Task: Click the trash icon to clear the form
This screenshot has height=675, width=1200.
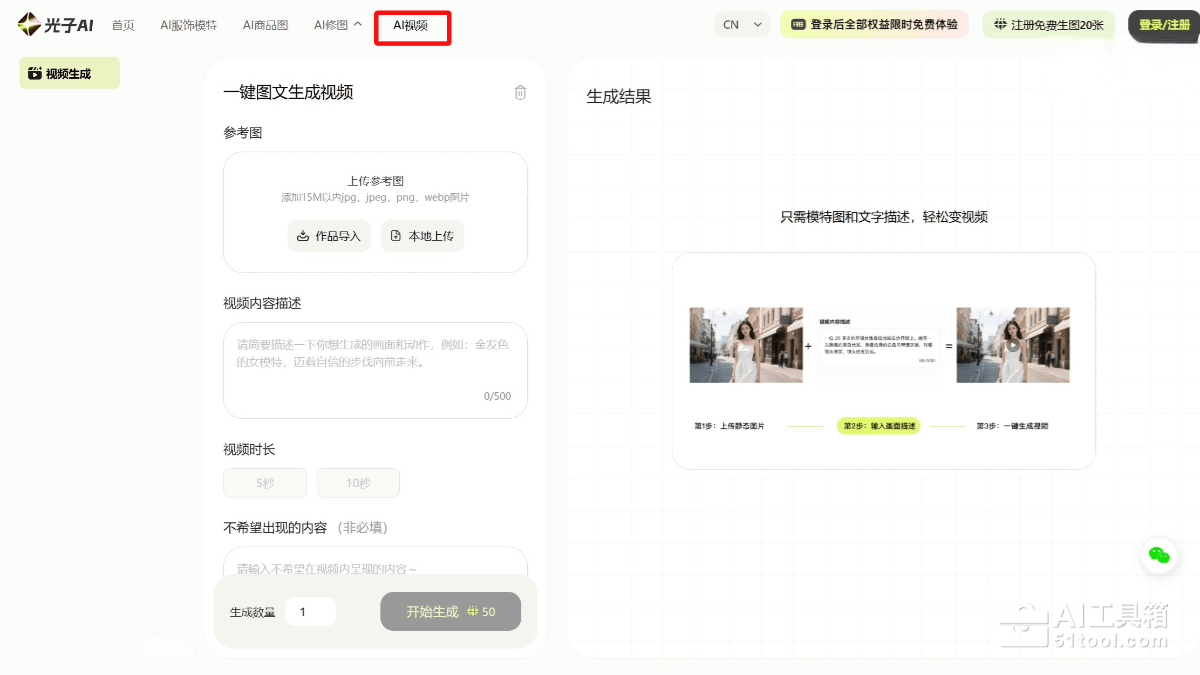Action: (x=520, y=93)
